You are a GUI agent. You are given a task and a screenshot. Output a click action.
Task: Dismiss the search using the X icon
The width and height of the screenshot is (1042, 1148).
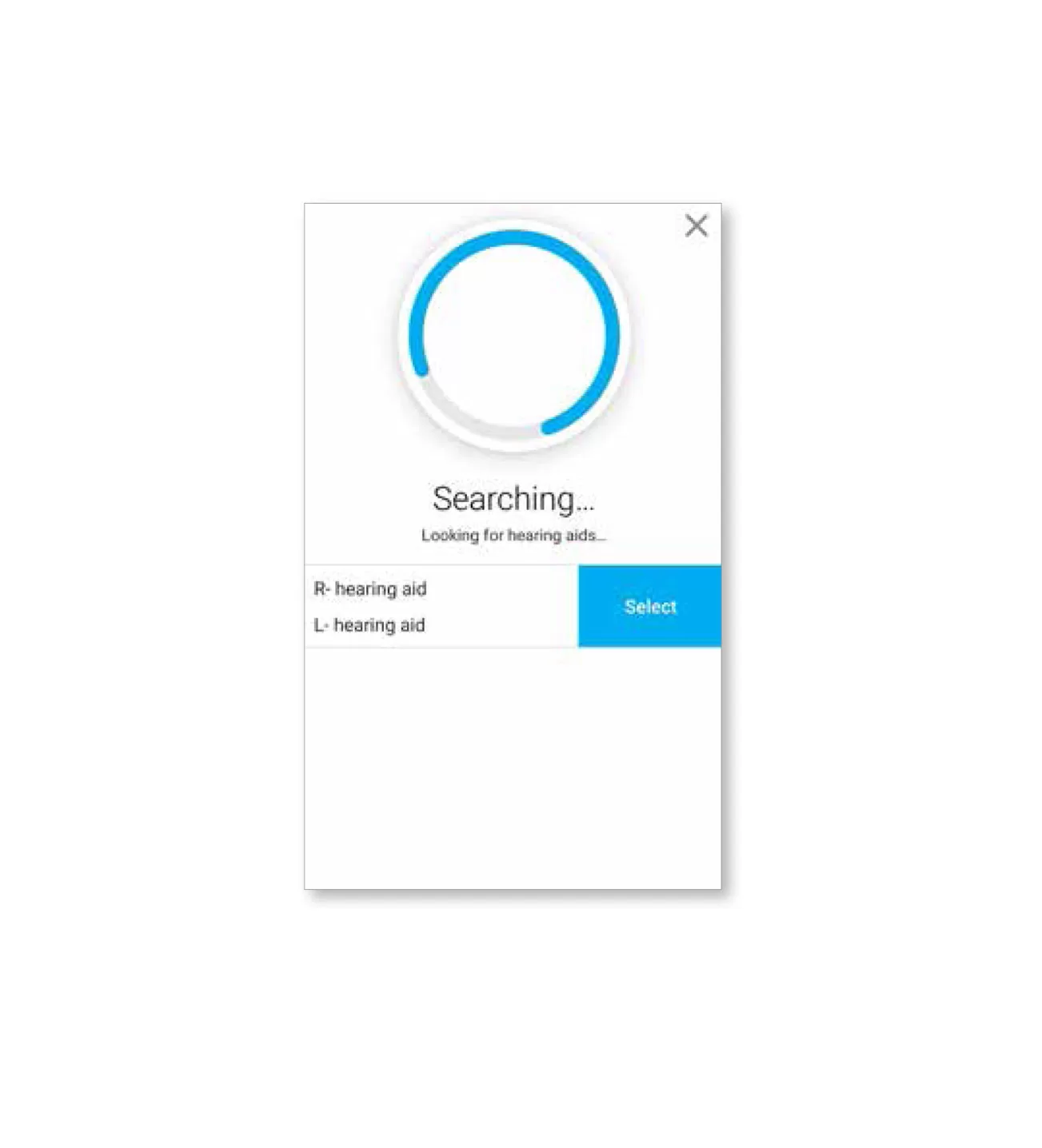(x=696, y=225)
